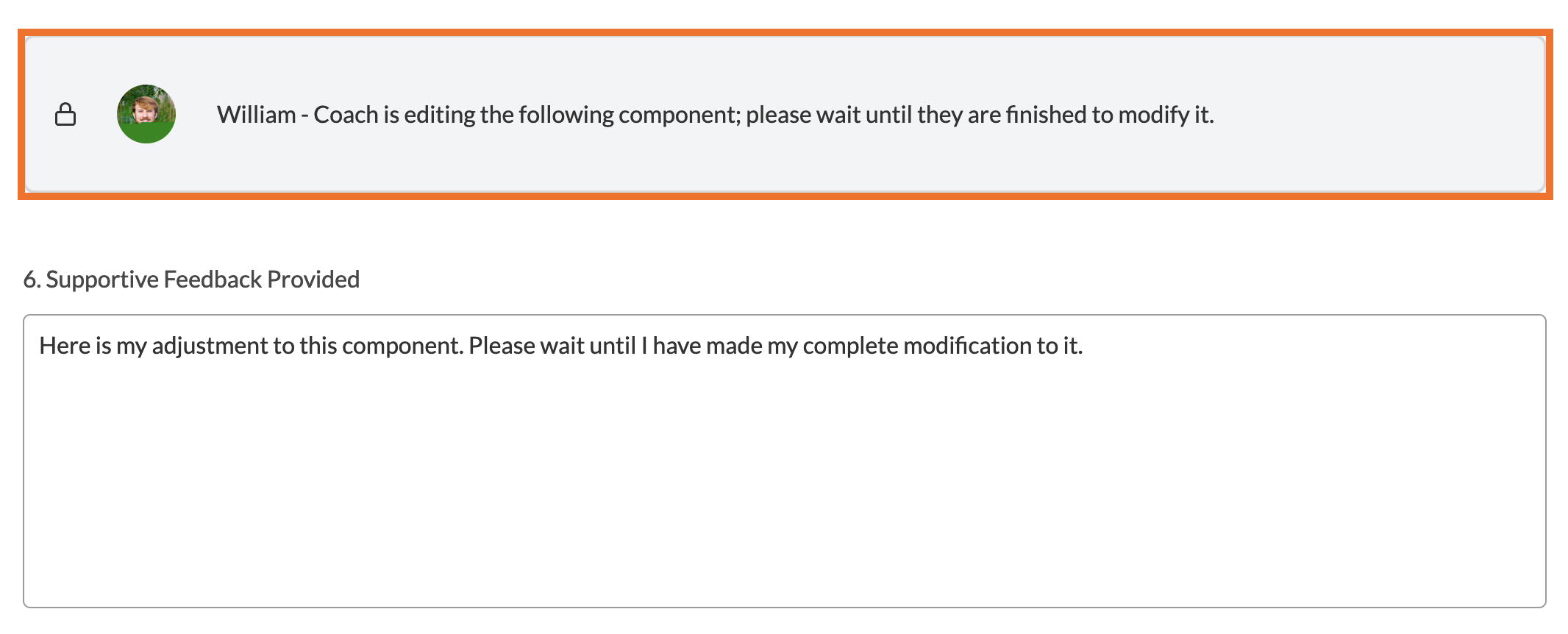The height and width of the screenshot is (634, 1568).
Task: Click the "6. Supportive Feedback Provided" label
Action: (191, 279)
